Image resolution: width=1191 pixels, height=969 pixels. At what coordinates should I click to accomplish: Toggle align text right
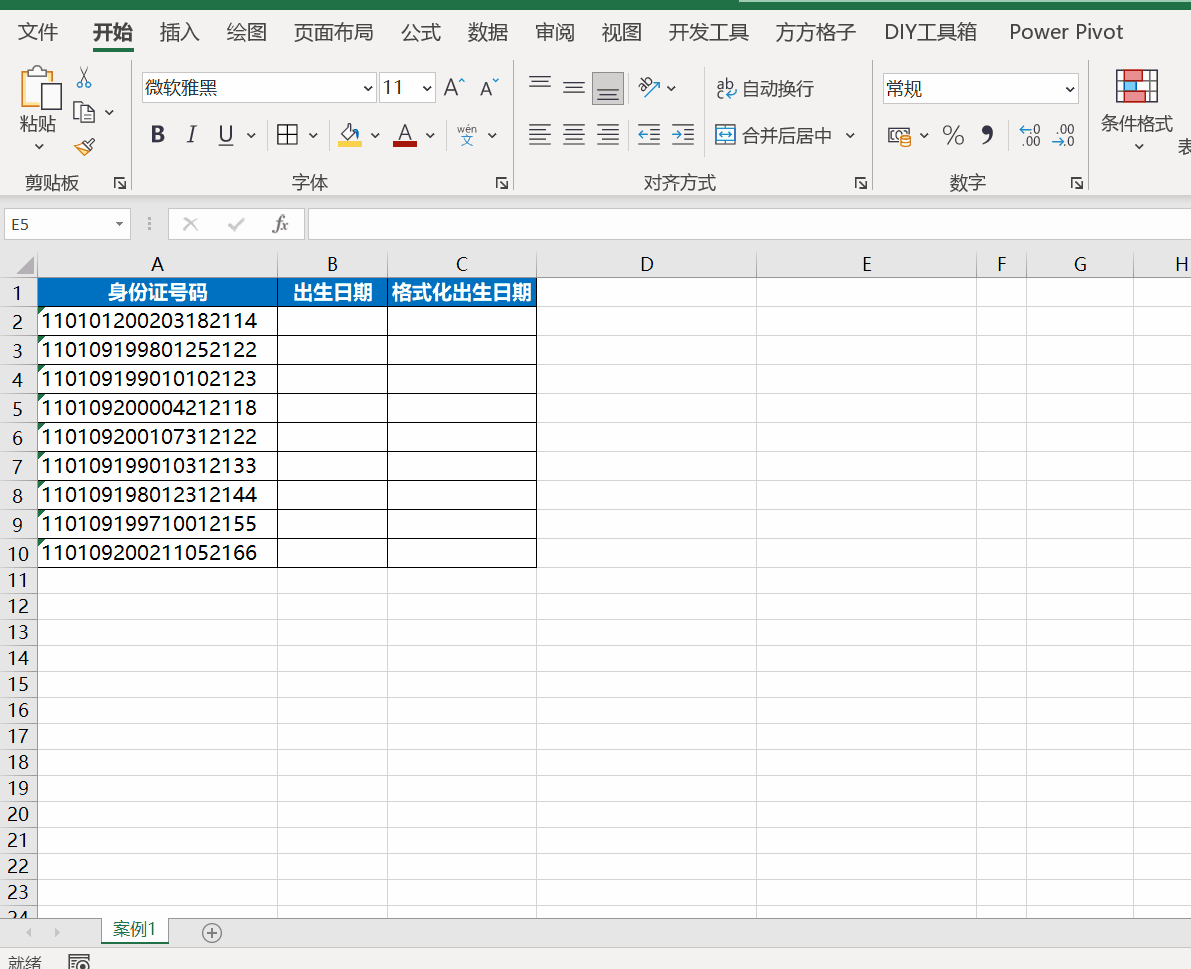(x=608, y=135)
